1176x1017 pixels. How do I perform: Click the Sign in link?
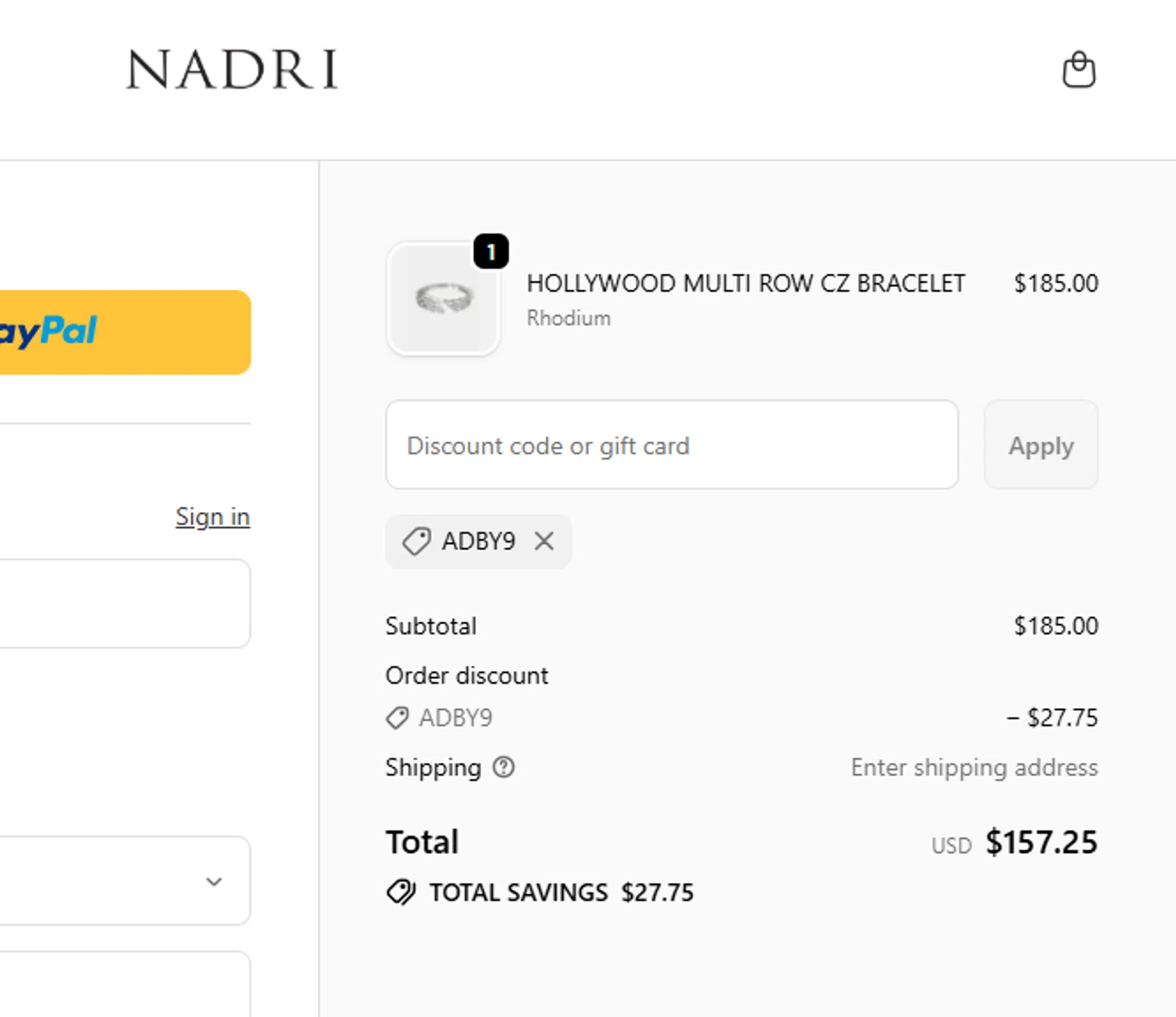pyautogui.click(x=212, y=517)
